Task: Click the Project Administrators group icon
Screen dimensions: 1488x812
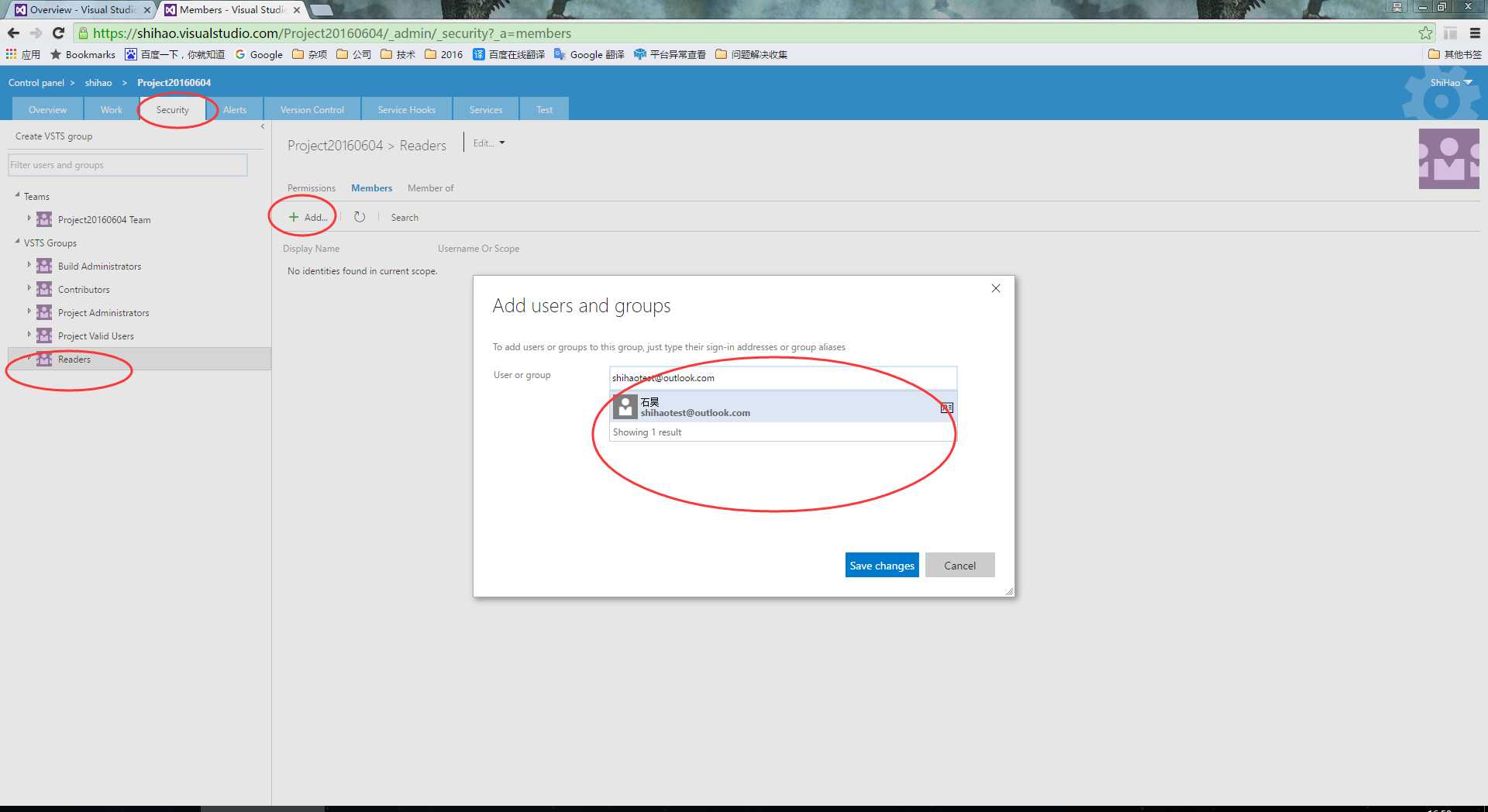Action: 44,312
